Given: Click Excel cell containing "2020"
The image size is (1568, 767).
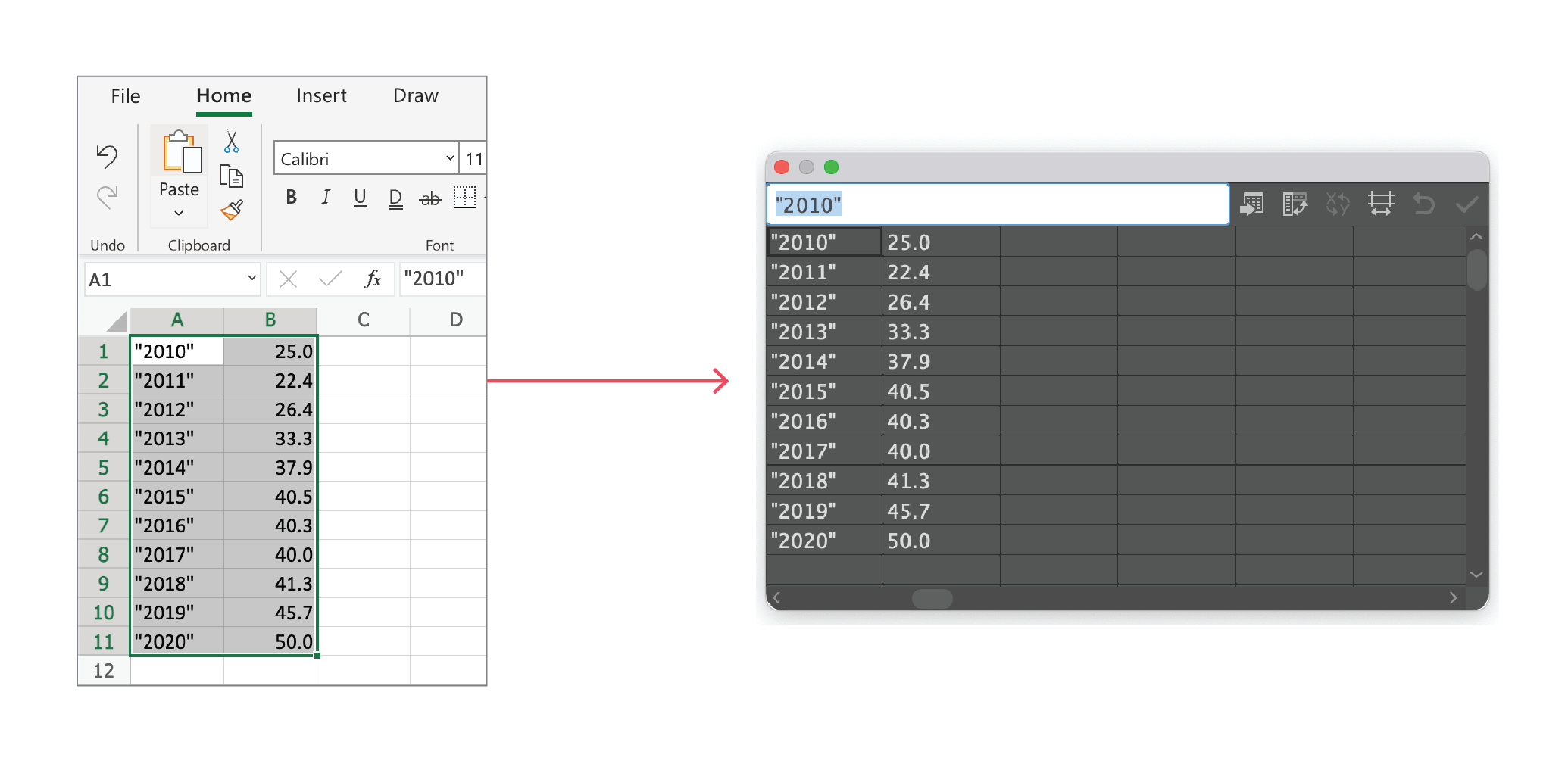Looking at the screenshot, I should pos(177,641).
